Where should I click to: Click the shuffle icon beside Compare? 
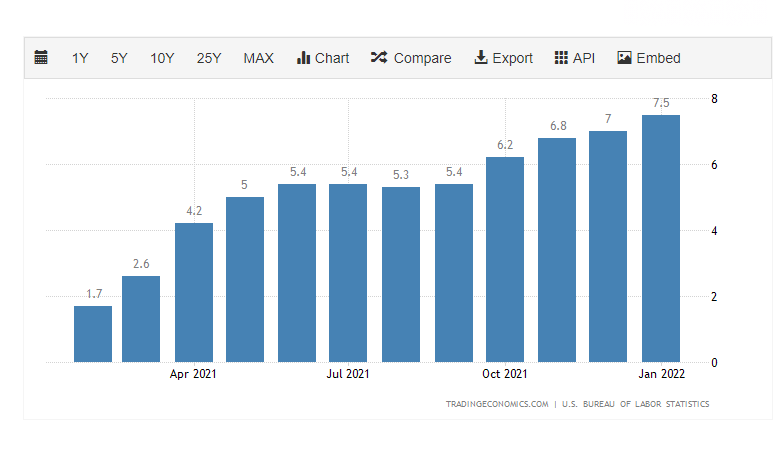pyautogui.click(x=379, y=58)
